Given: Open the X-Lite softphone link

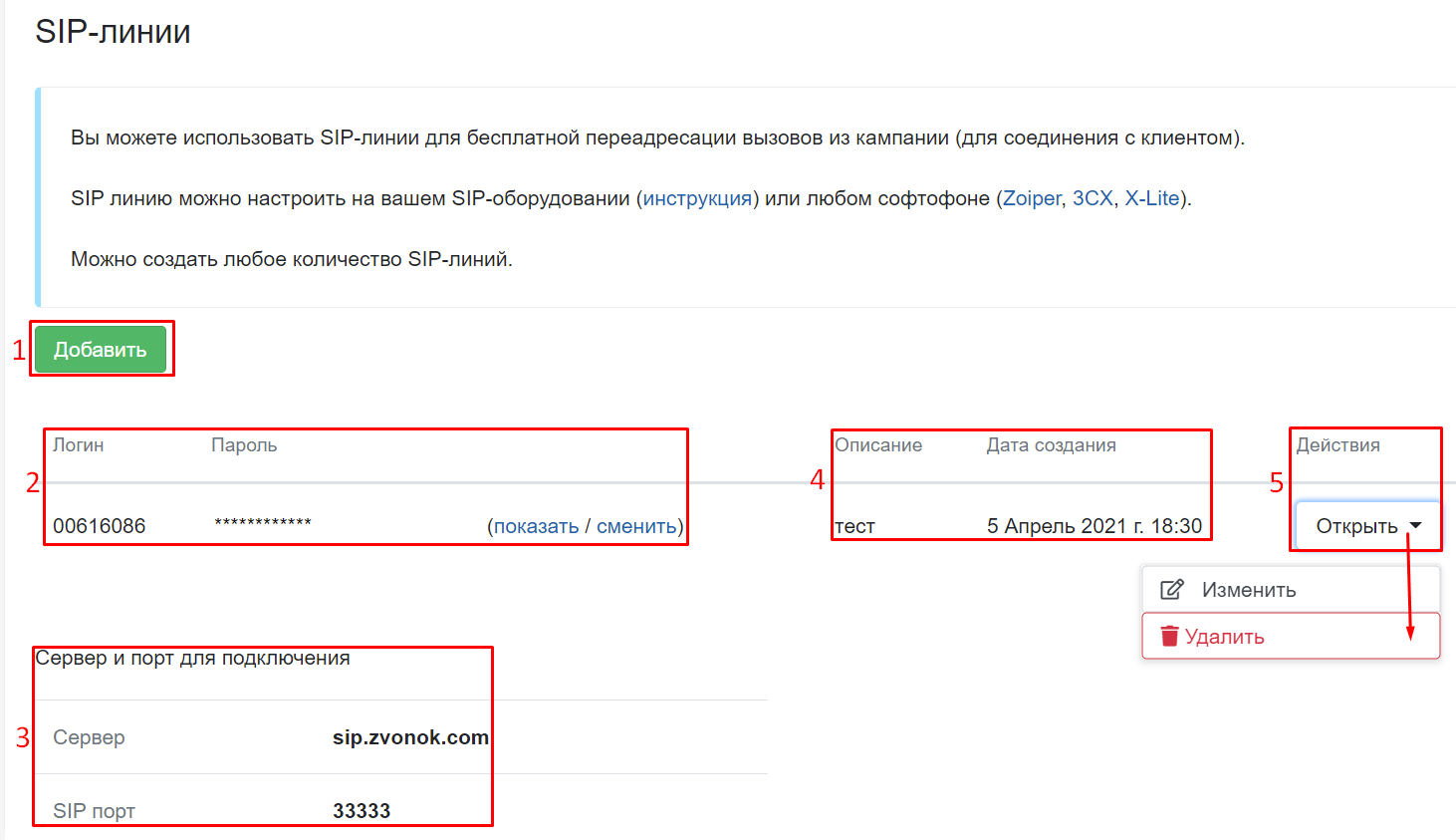Looking at the screenshot, I should (1152, 198).
